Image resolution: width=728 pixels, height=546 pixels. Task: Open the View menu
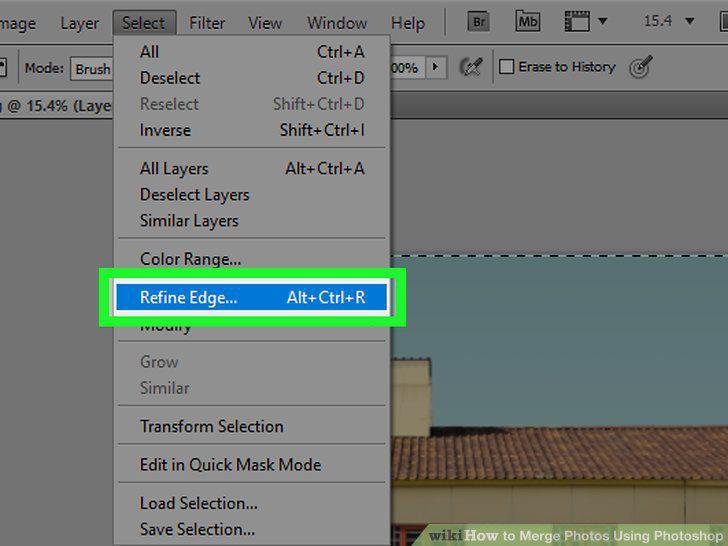point(265,23)
